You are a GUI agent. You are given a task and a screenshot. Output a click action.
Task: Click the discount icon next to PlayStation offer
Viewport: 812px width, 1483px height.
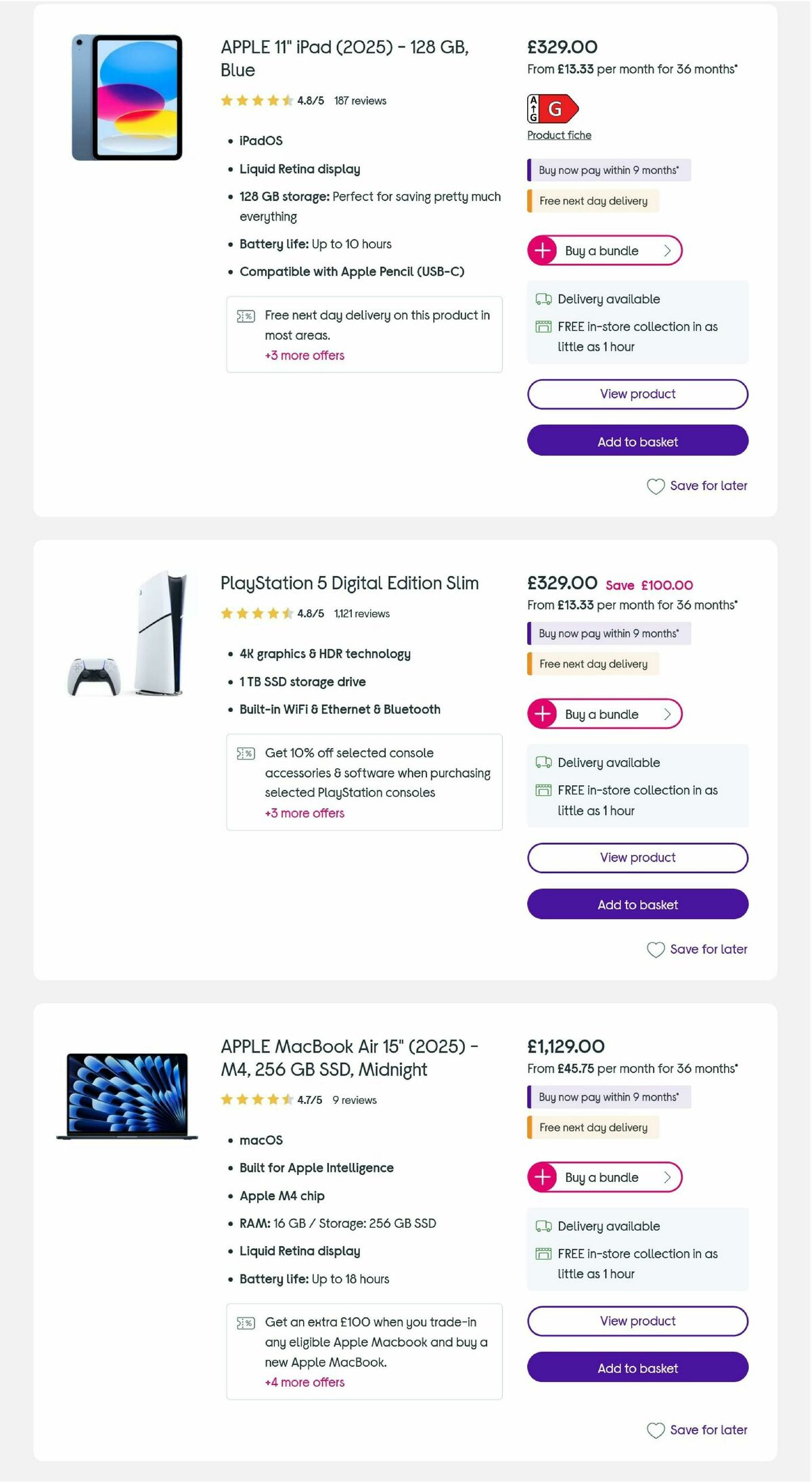coord(246,753)
